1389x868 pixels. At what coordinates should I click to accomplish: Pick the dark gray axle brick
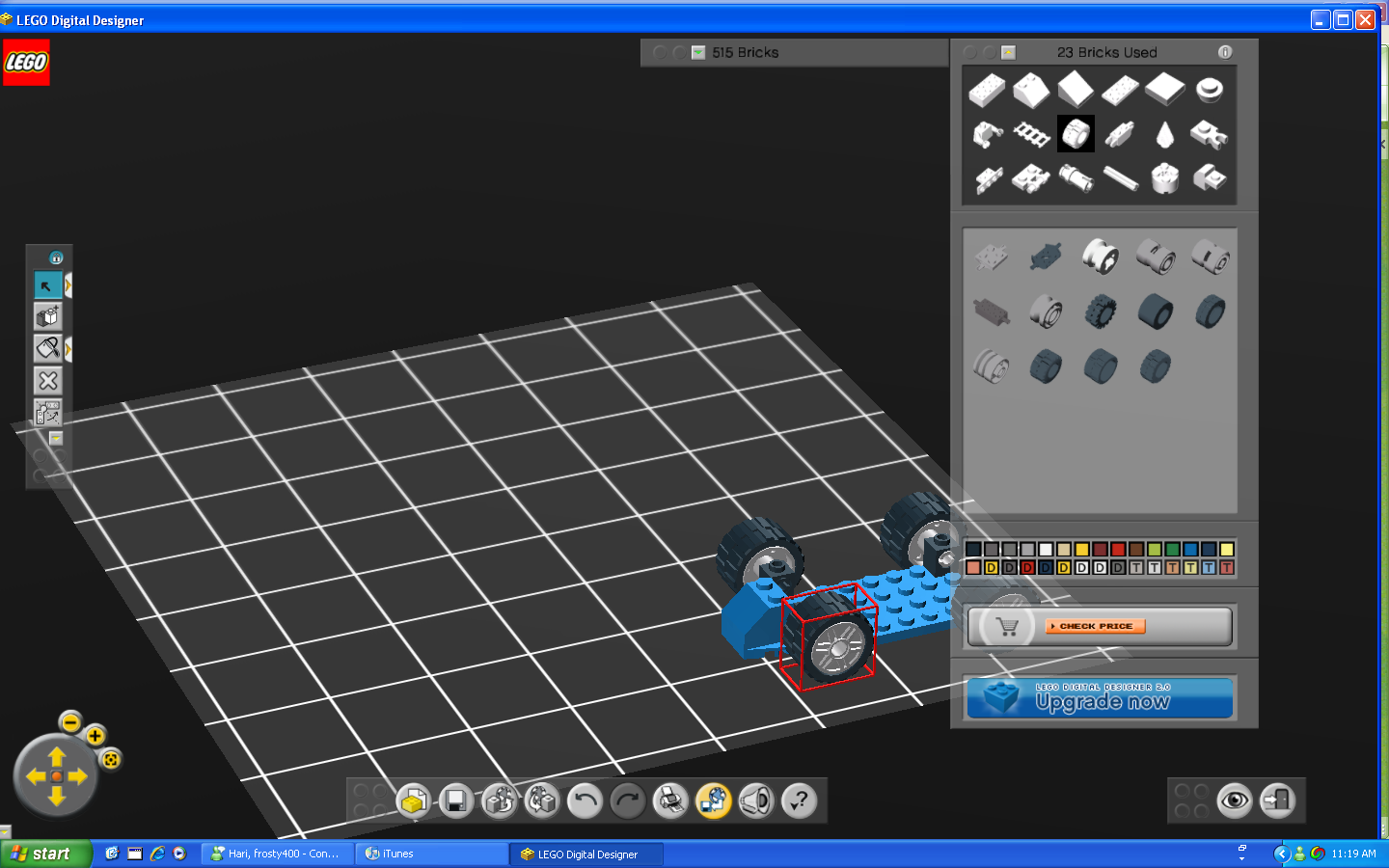click(x=992, y=312)
